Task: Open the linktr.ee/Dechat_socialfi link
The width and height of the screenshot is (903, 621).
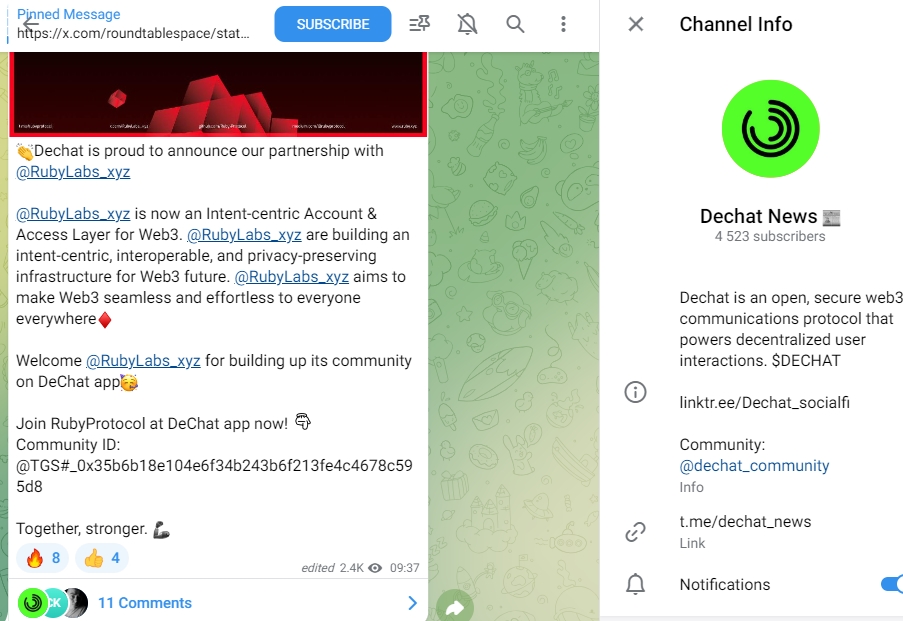Action: click(764, 403)
